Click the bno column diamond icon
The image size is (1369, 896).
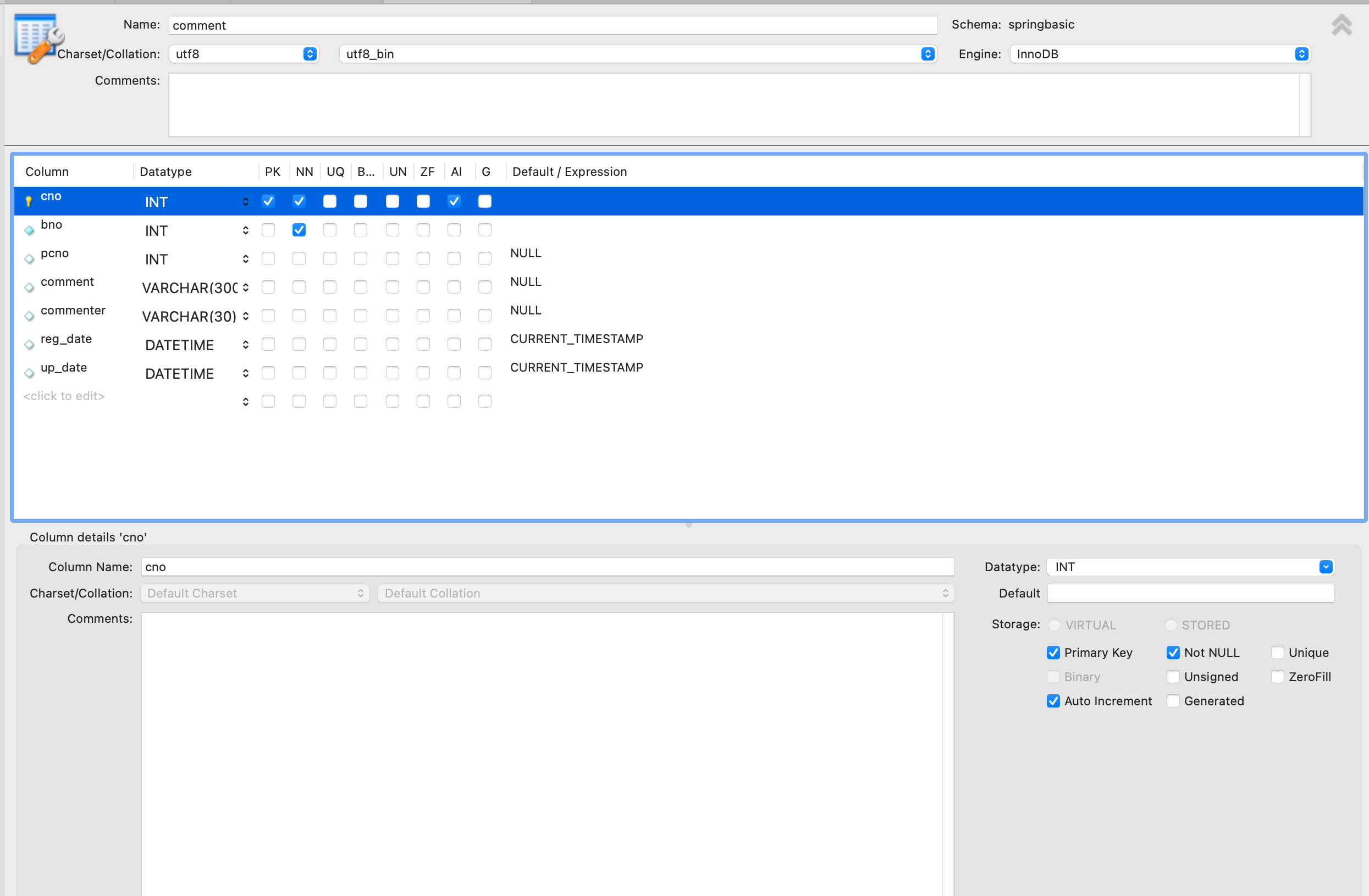click(x=29, y=231)
